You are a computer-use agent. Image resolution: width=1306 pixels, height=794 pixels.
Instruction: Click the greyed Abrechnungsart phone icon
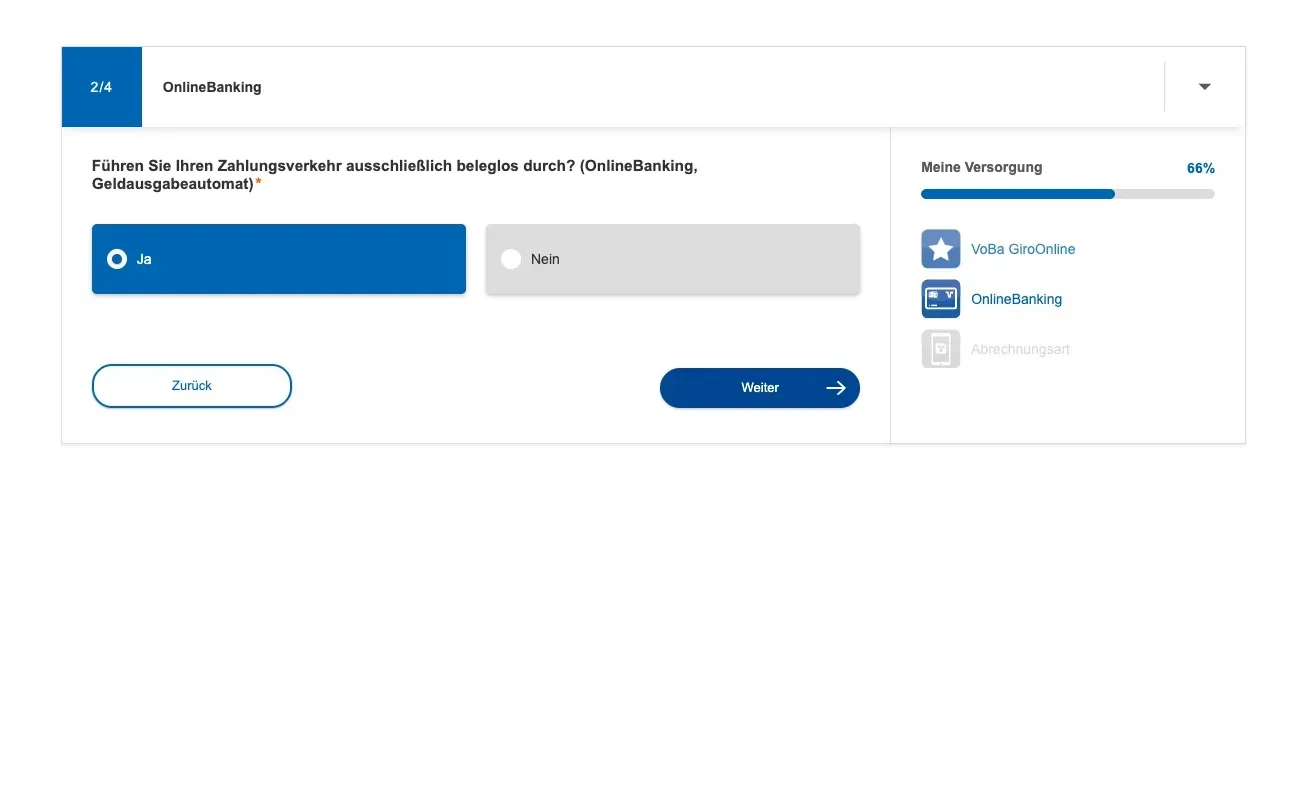[940, 349]
